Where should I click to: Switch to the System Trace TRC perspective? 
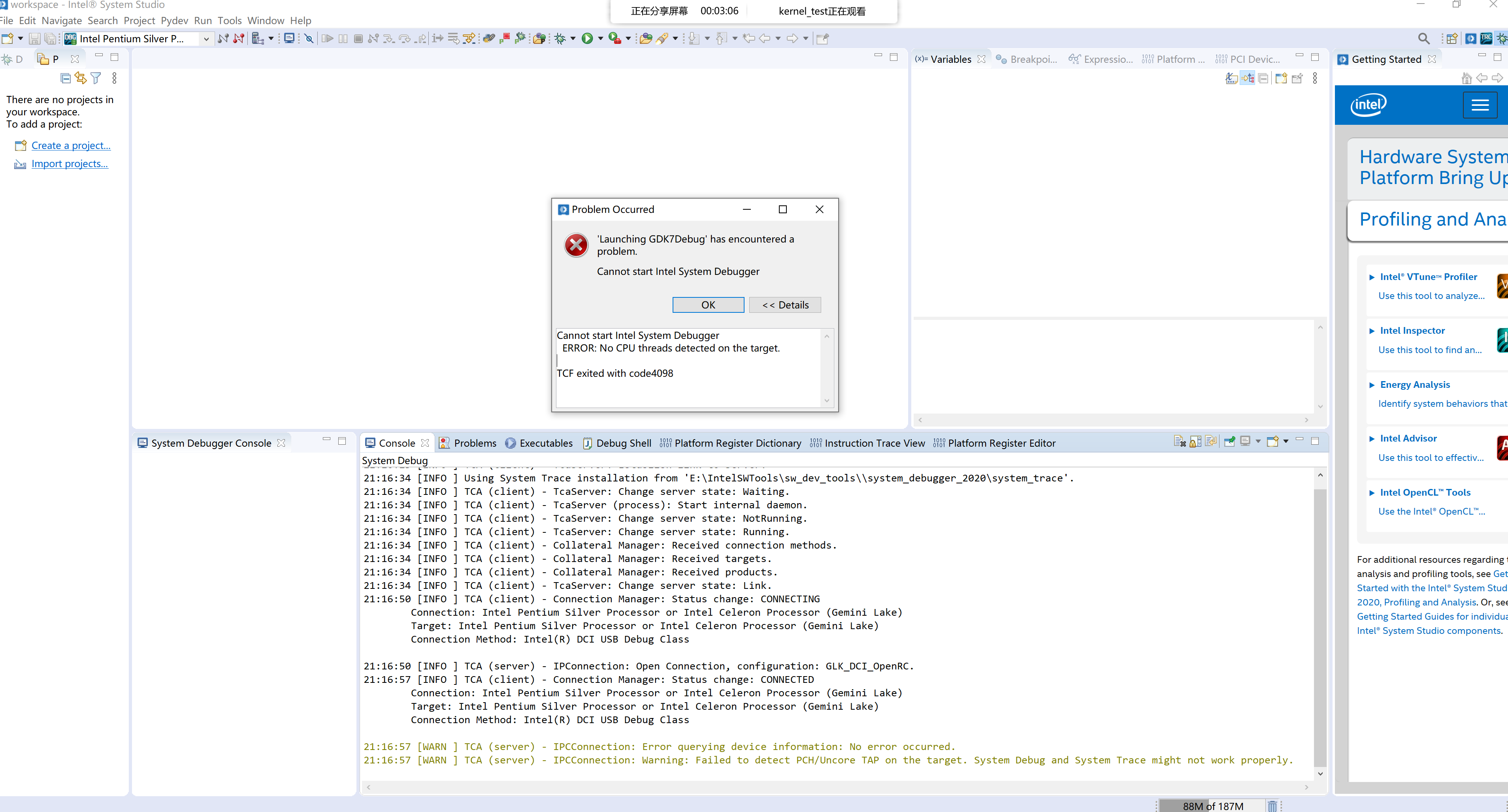tap(1486, 39)
